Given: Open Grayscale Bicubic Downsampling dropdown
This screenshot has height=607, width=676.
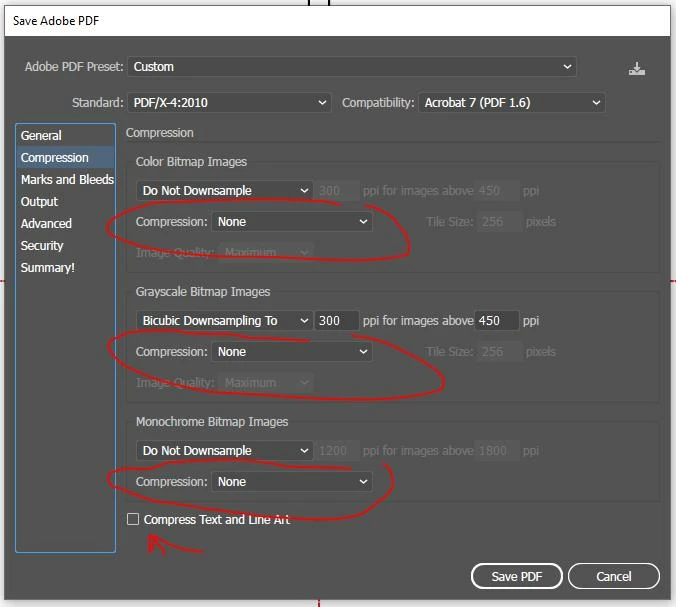Looking at the screenshot, I should click(225, 321).
